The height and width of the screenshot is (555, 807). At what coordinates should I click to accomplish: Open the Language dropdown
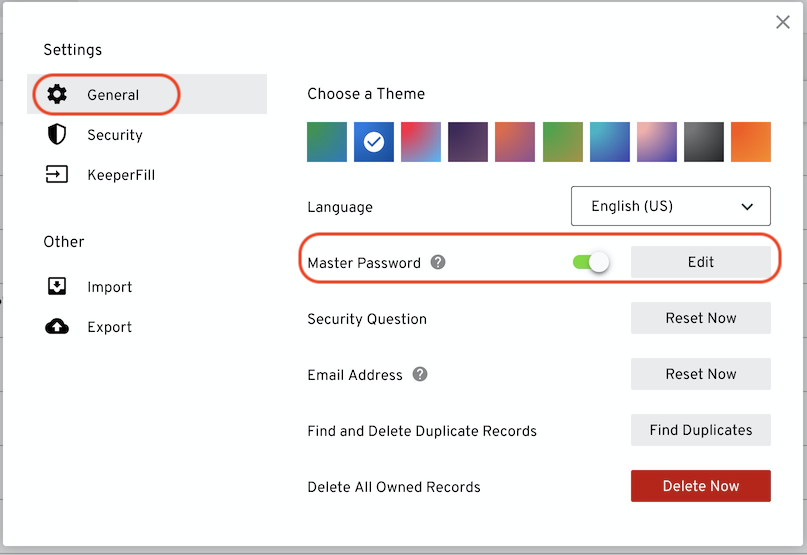(671, 206)
